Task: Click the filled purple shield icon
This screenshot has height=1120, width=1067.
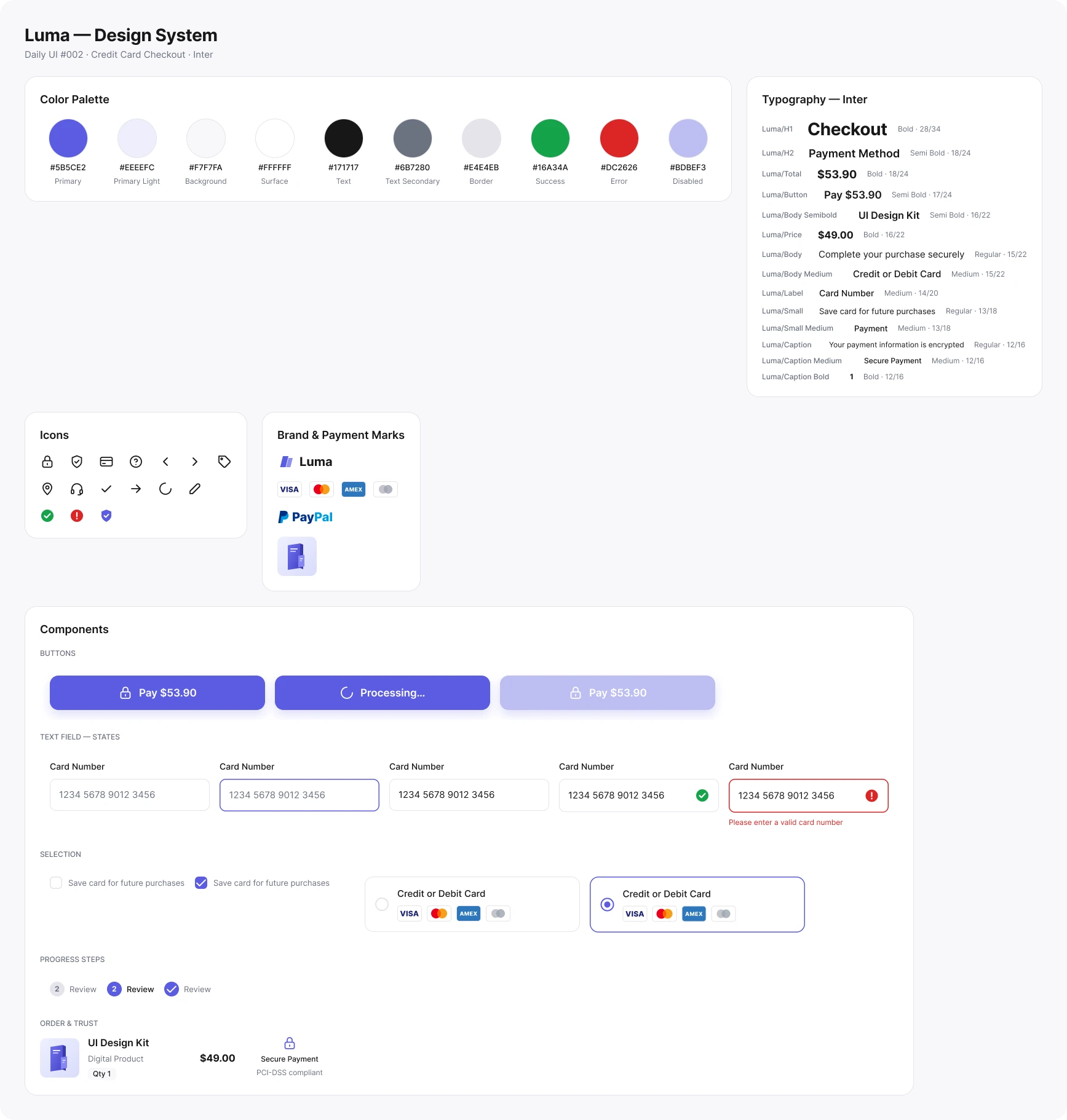Action: 106,516
